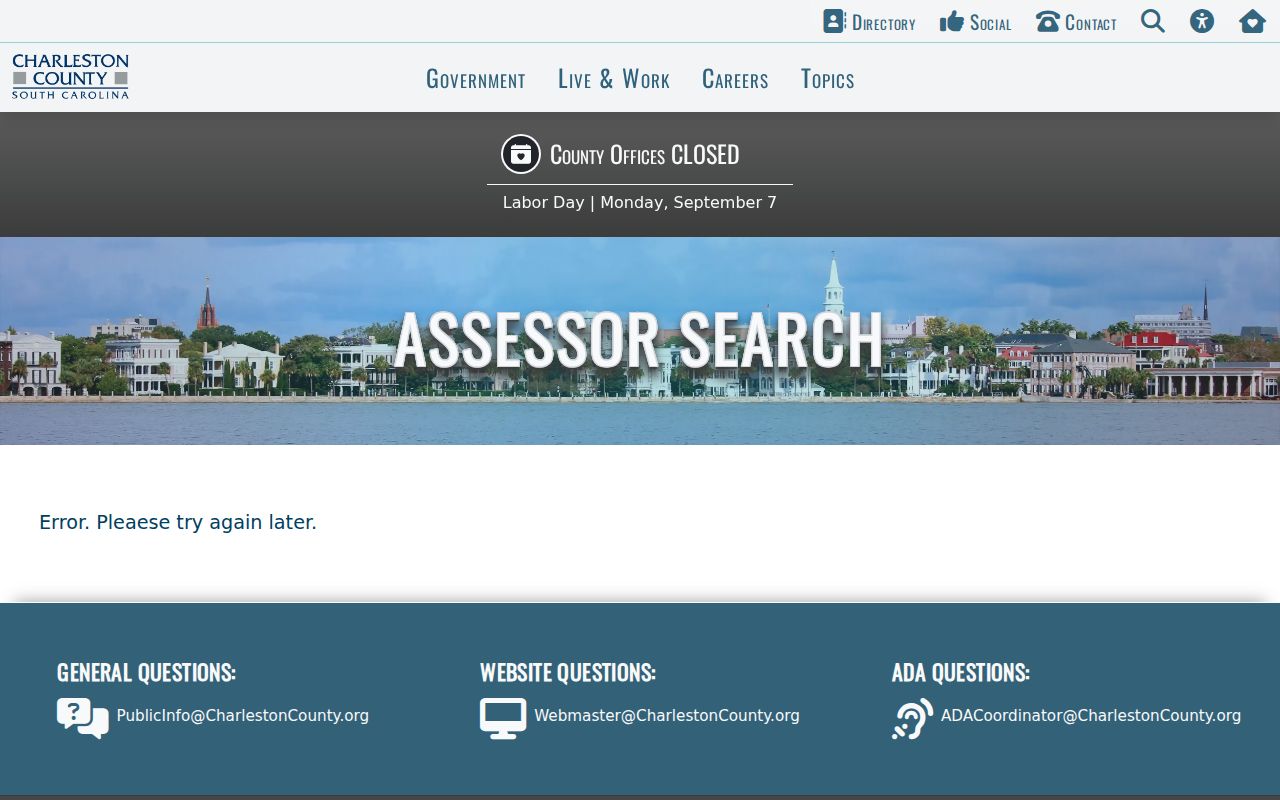This screenshot has height=800, width=1280.
Task: Click the ADA Questions heading
Action: click(x=961, y=672)
